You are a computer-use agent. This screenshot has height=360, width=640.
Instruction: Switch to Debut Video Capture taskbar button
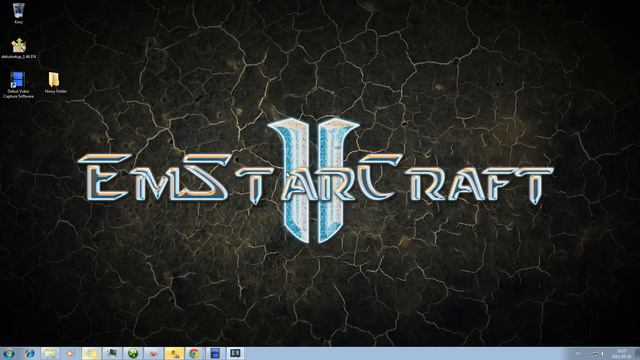pyautogui.click(x=215, y=353)
